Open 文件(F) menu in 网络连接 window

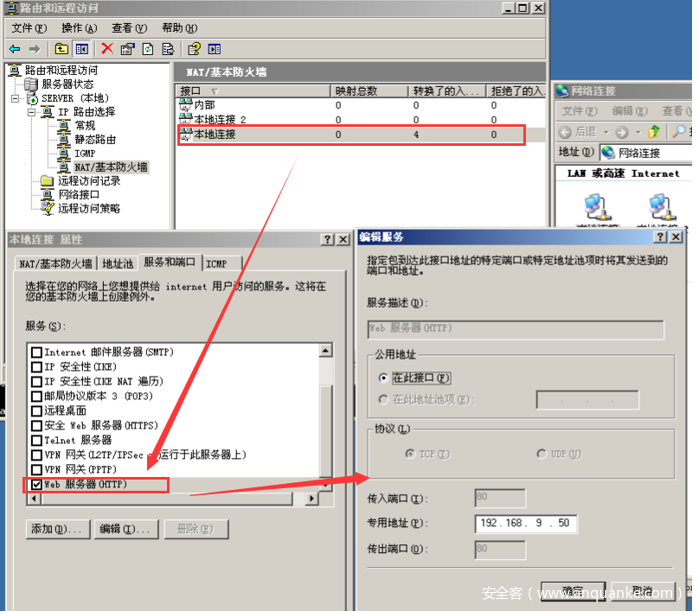point(580,111)
